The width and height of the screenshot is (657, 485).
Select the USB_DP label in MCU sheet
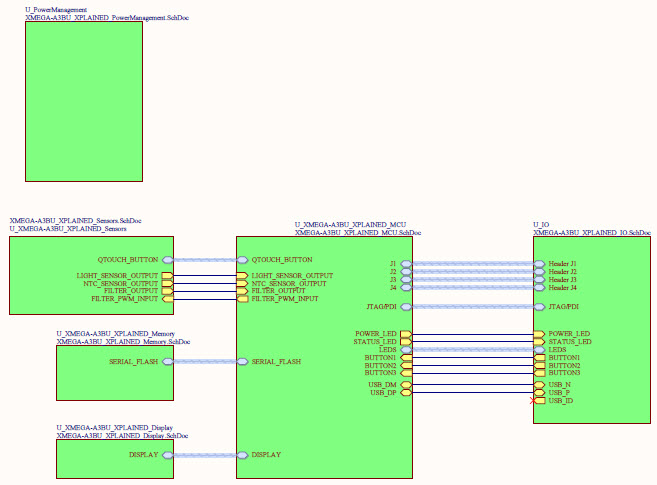pyautogui.click(x=383, y=393)
